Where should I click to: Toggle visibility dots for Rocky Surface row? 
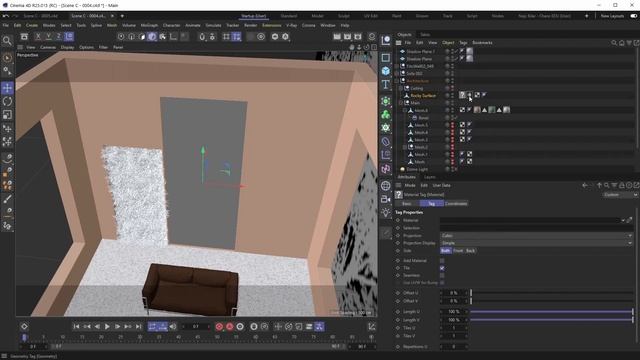[x=452, y=96]
